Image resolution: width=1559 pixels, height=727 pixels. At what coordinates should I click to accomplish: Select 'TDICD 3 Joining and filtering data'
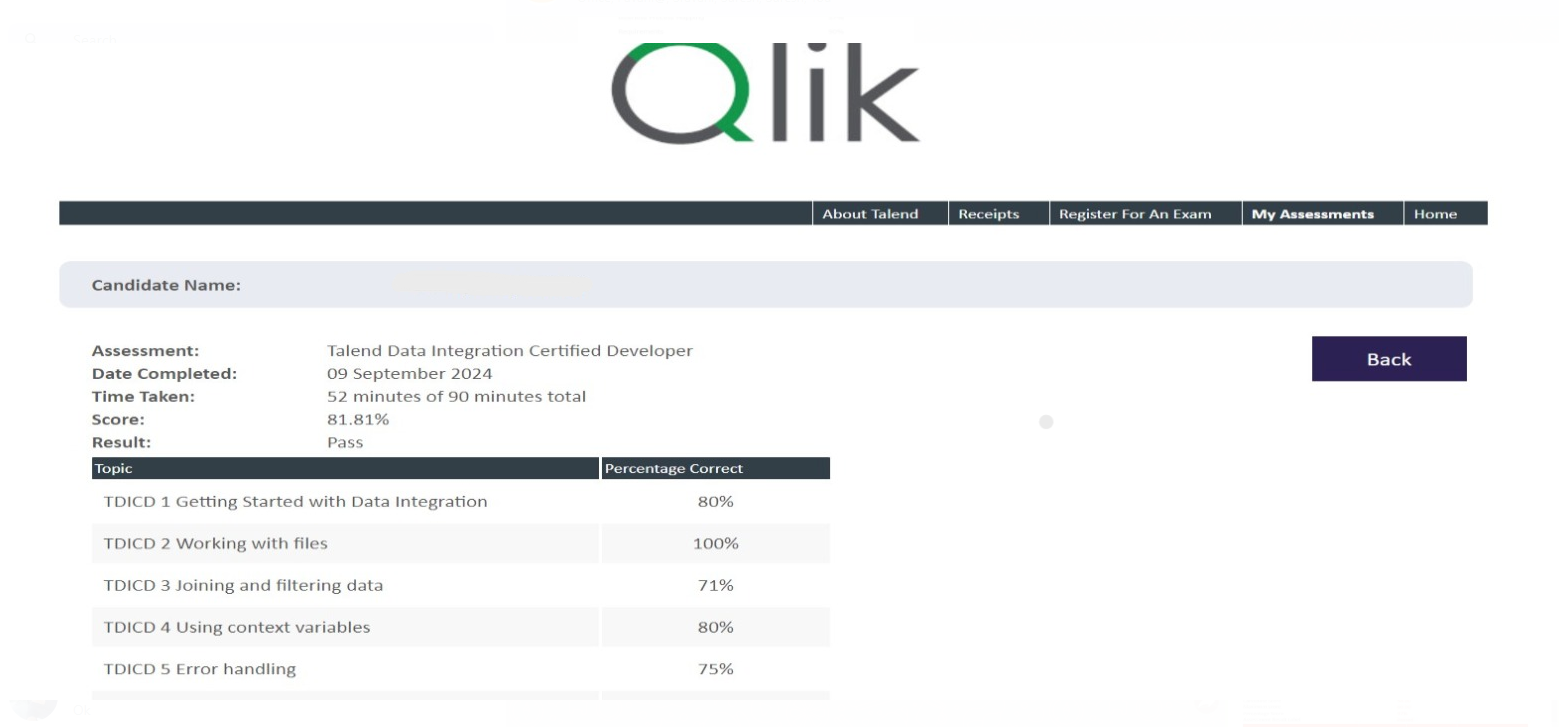click(x=243, y=586)
